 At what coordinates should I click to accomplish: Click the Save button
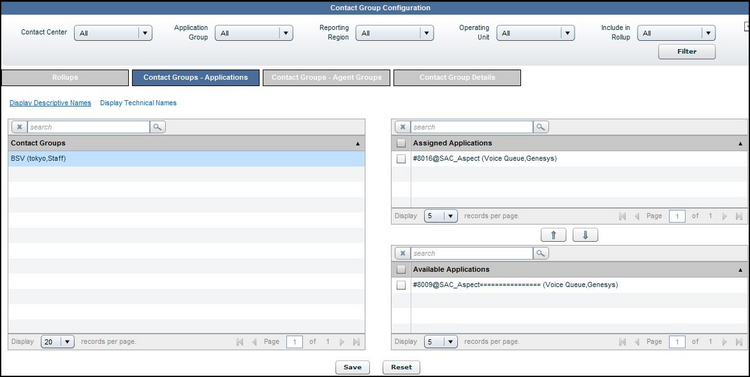(x=352, y=367)
